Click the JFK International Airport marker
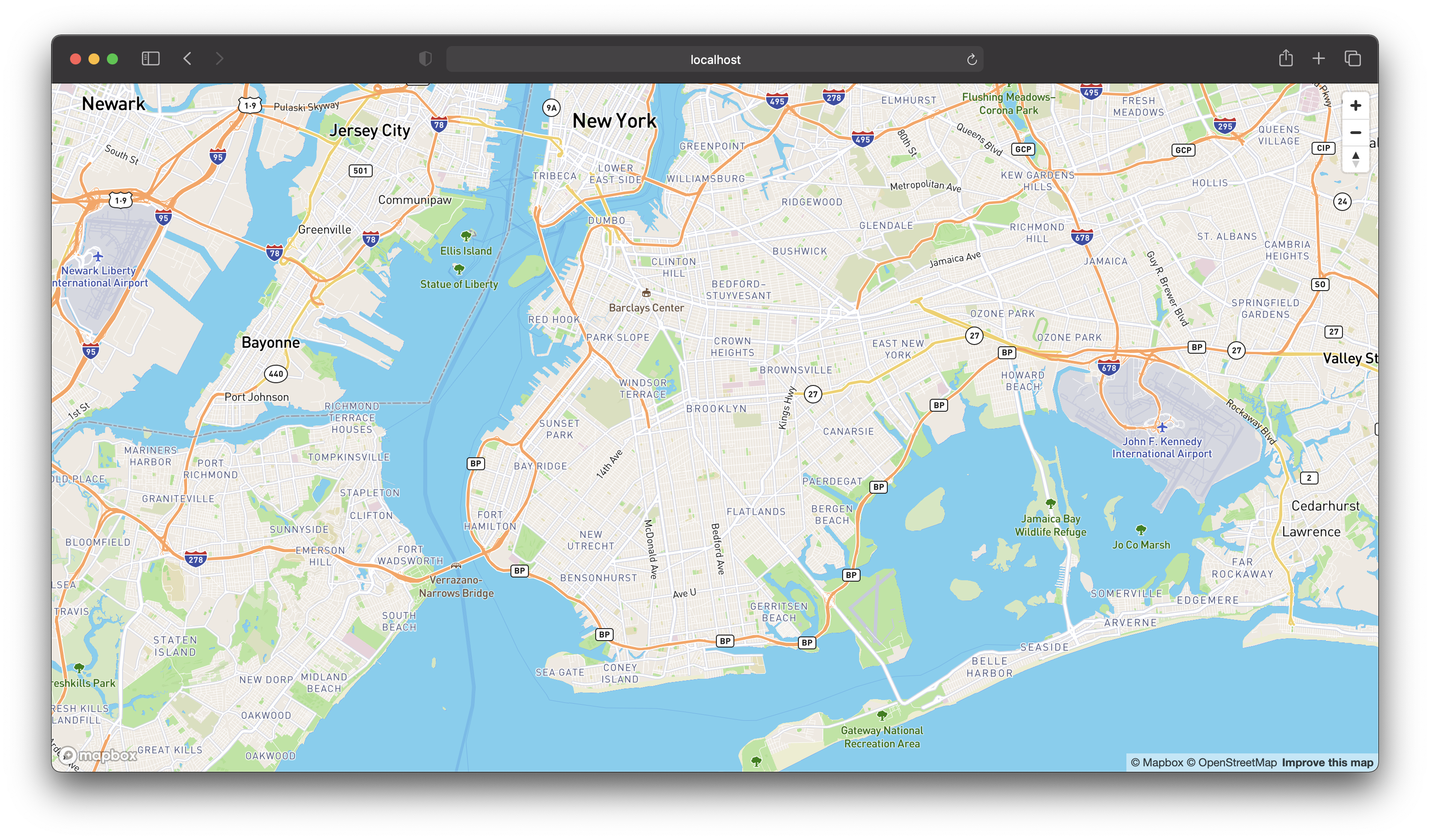 tap(1161, 426)
